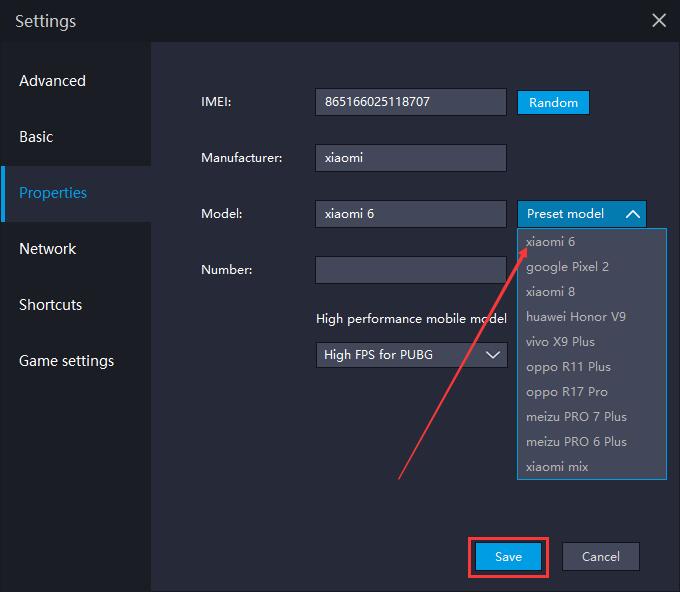Pick huawei Honor V9 preset

pyautogui.click(x=592, y=317)
